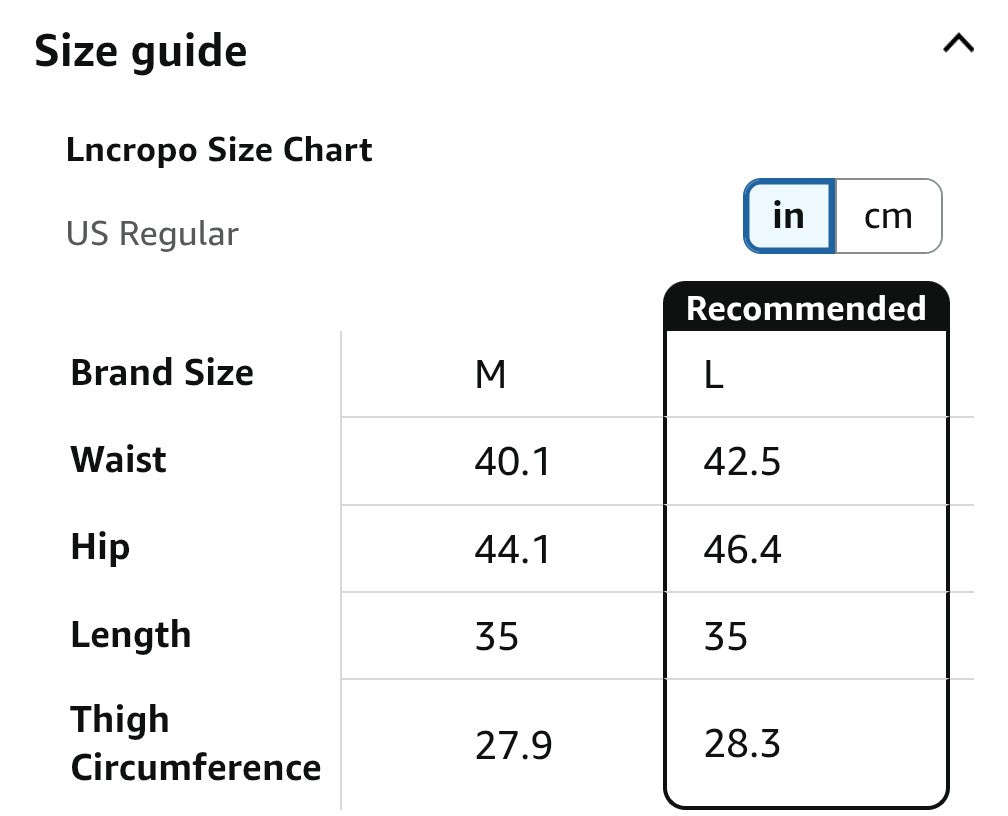Switch units to cm
Image resolution: width=1008 pixels, height=816 pixels.
tap(888, 216)
